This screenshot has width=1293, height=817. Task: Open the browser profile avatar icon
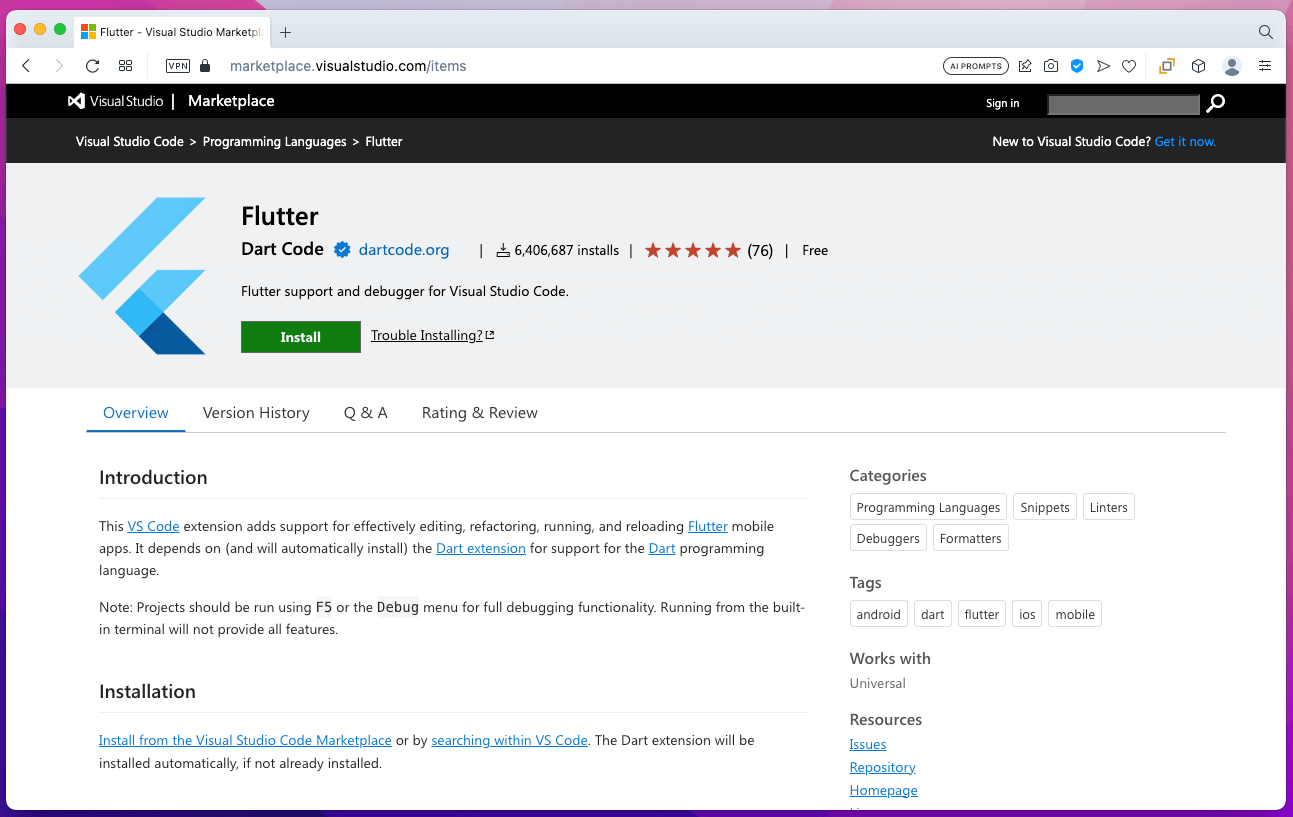coord(1232,66)
